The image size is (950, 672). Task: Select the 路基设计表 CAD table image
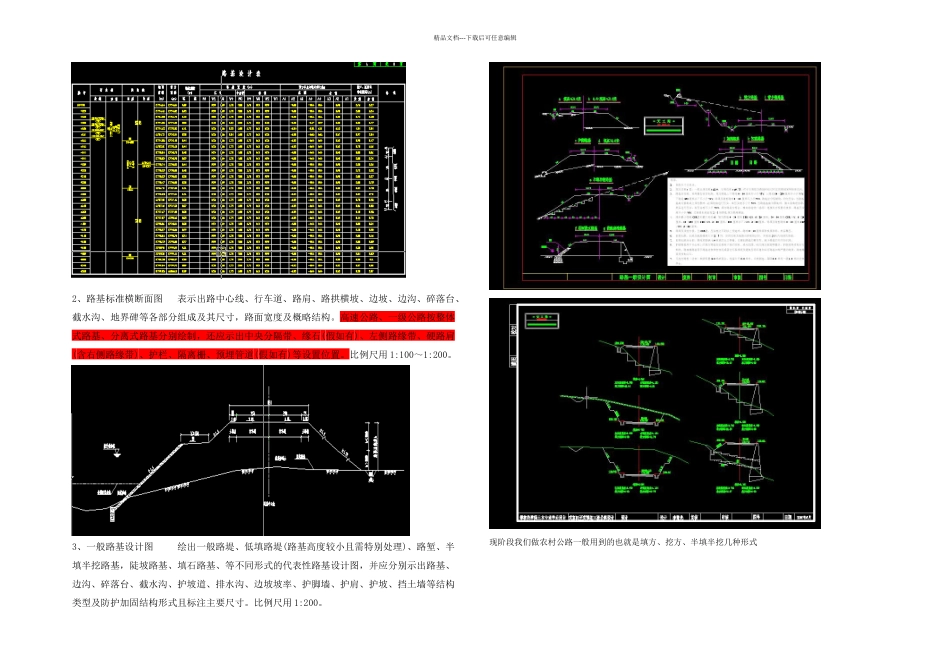point(238,170)
